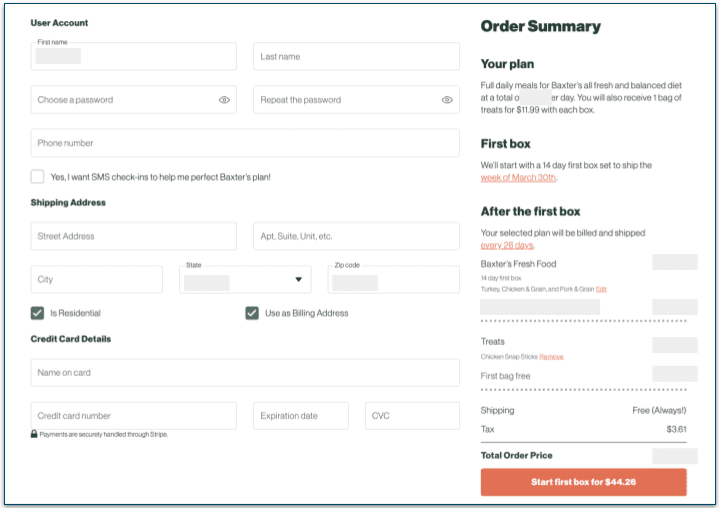Show password in Repeat the password field
This screenshot has height=508, width=719.
pyautogui.click(x=447, y=99)
